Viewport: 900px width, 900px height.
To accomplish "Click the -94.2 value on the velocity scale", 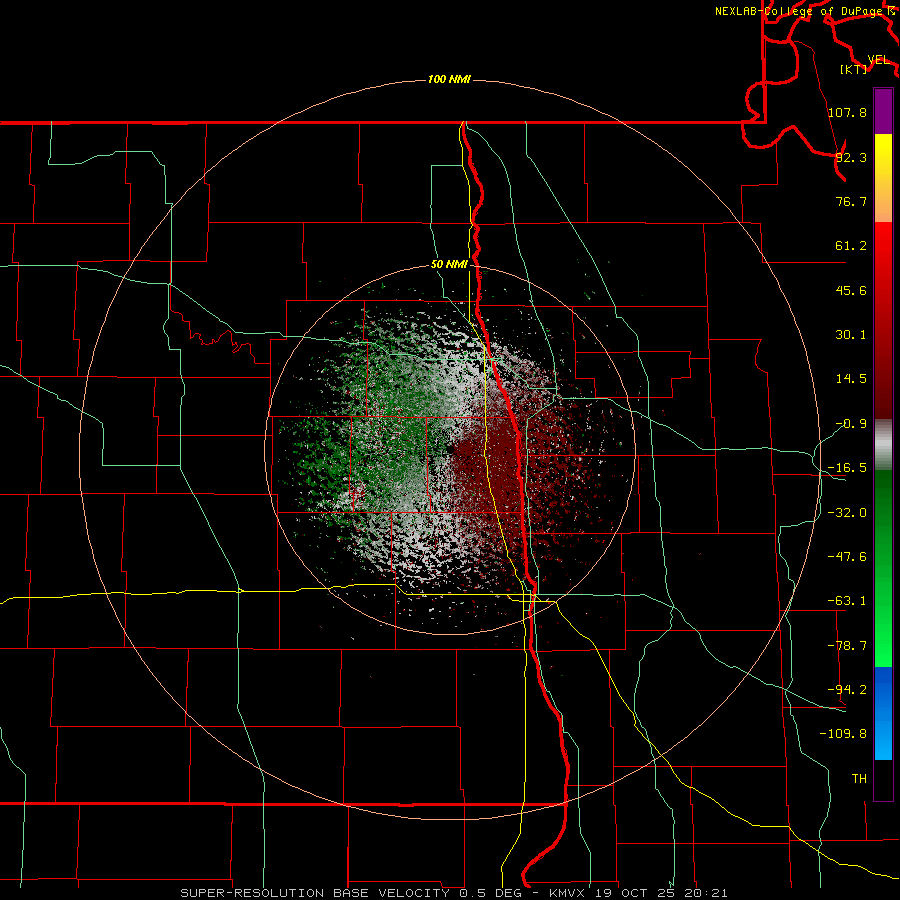I will pyautogui.click(x=847, y=690).
